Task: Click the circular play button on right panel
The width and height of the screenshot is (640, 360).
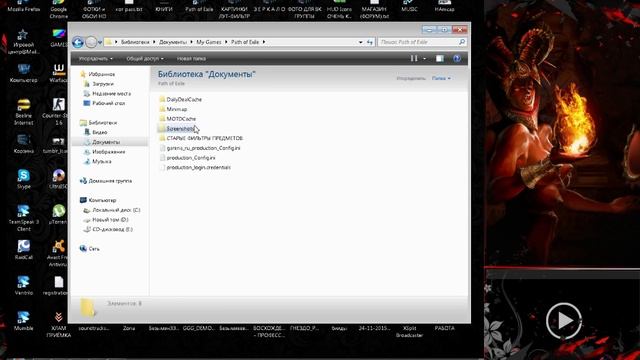Action: pyautogui.click(x=564, y=321)
